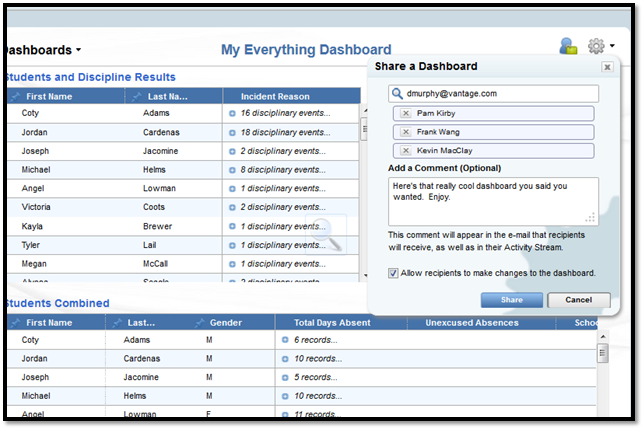The width and height of the screenshot is (644, 430).
Task: Open the share dashboard user icon
Action: click(x=568, y=46)
